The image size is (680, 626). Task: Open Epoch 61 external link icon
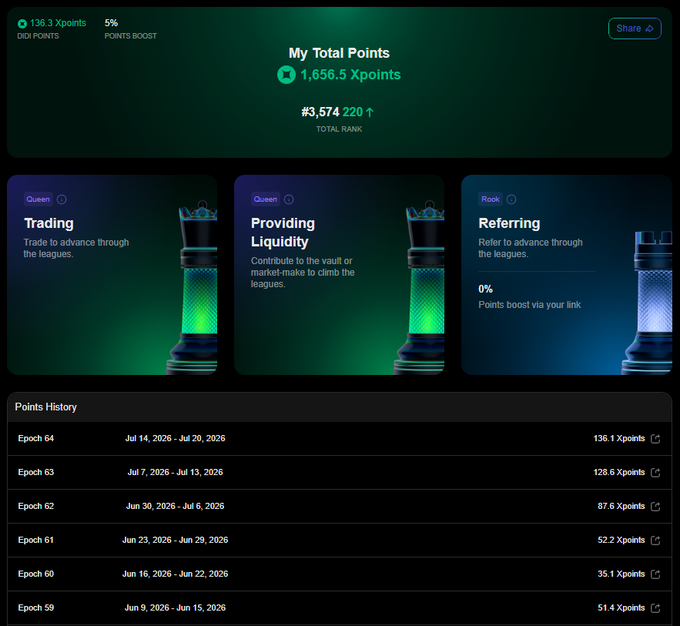656,540
